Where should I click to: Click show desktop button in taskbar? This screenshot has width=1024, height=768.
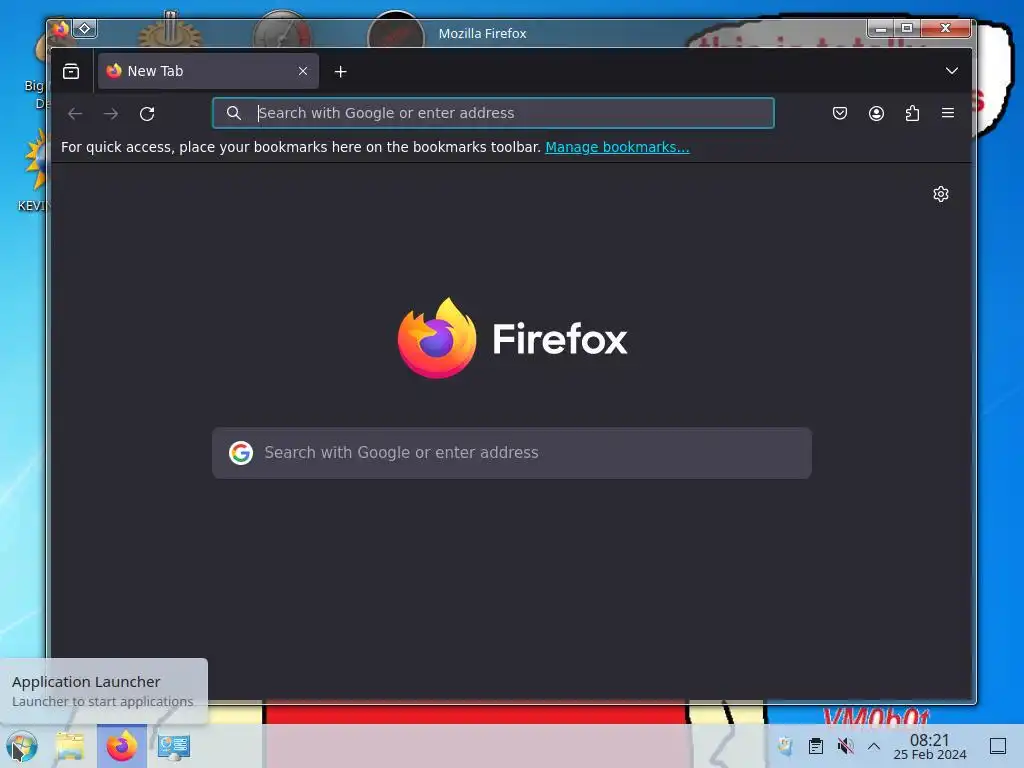[998, 746]
